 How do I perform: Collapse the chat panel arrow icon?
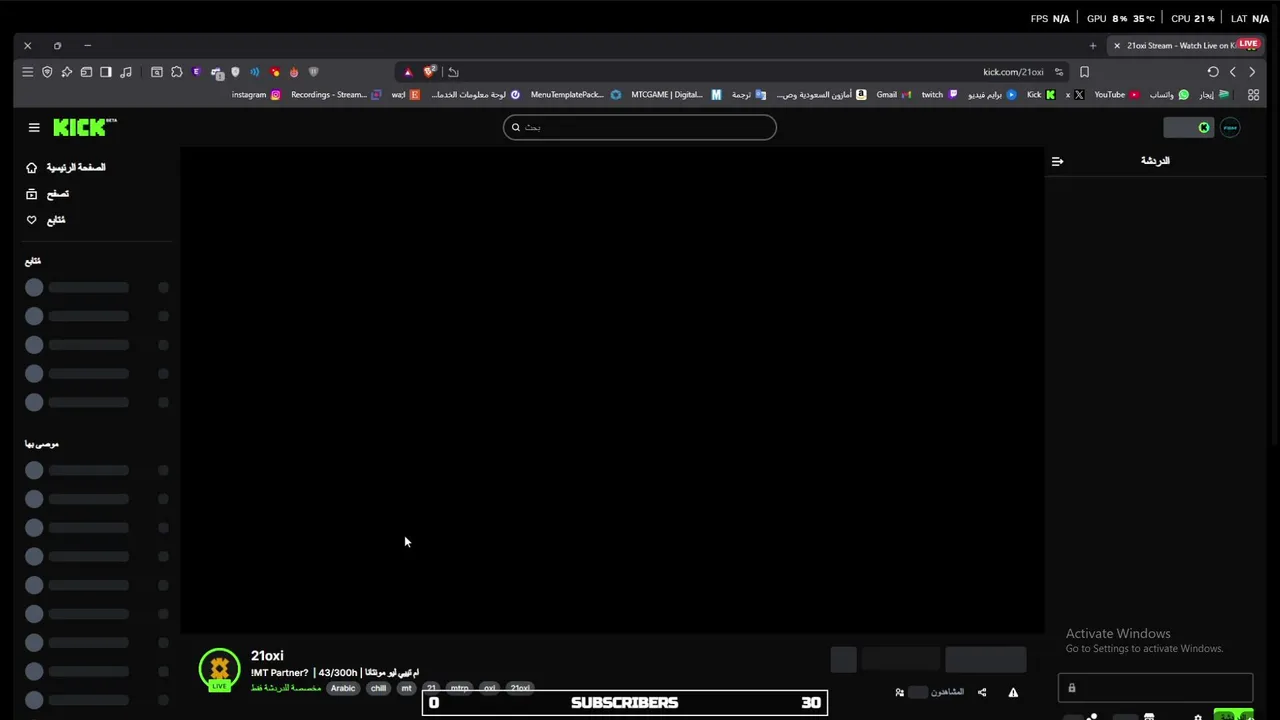point(1058,161)
